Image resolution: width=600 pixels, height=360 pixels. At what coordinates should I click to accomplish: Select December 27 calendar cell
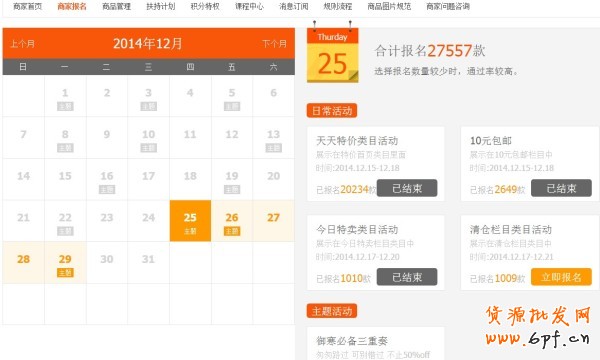tap(274, 221)
